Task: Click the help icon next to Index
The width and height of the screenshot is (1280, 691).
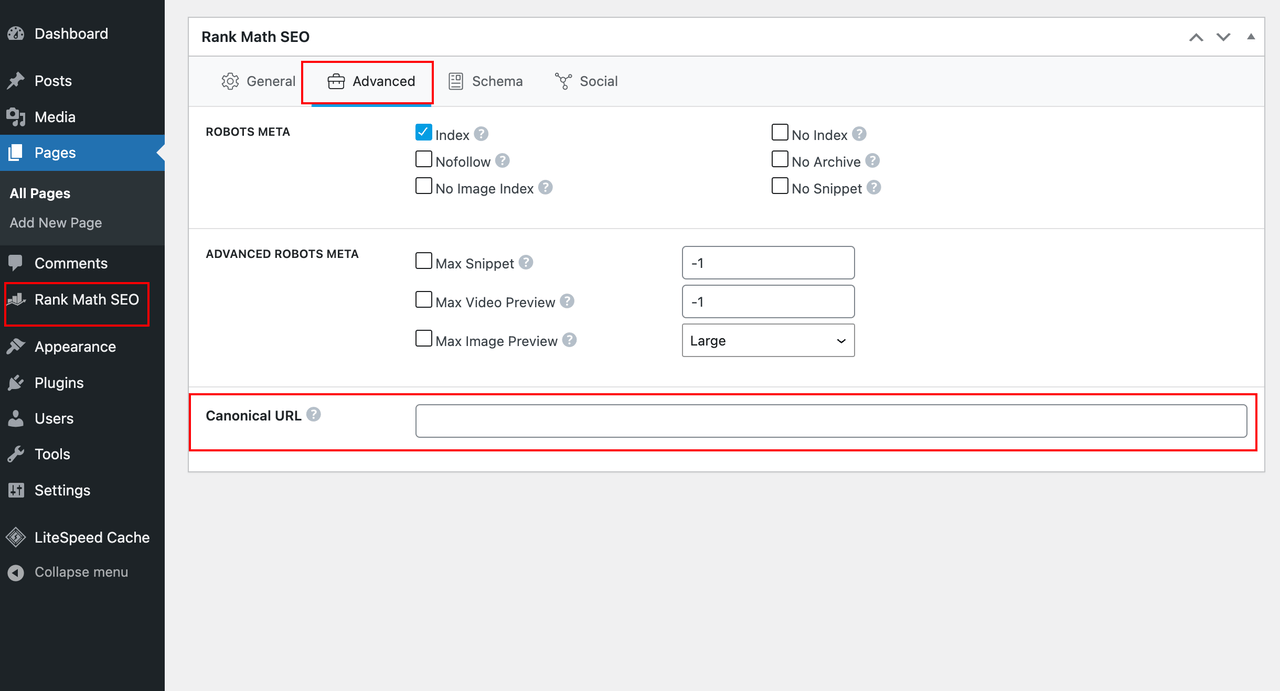Action: 481,134
